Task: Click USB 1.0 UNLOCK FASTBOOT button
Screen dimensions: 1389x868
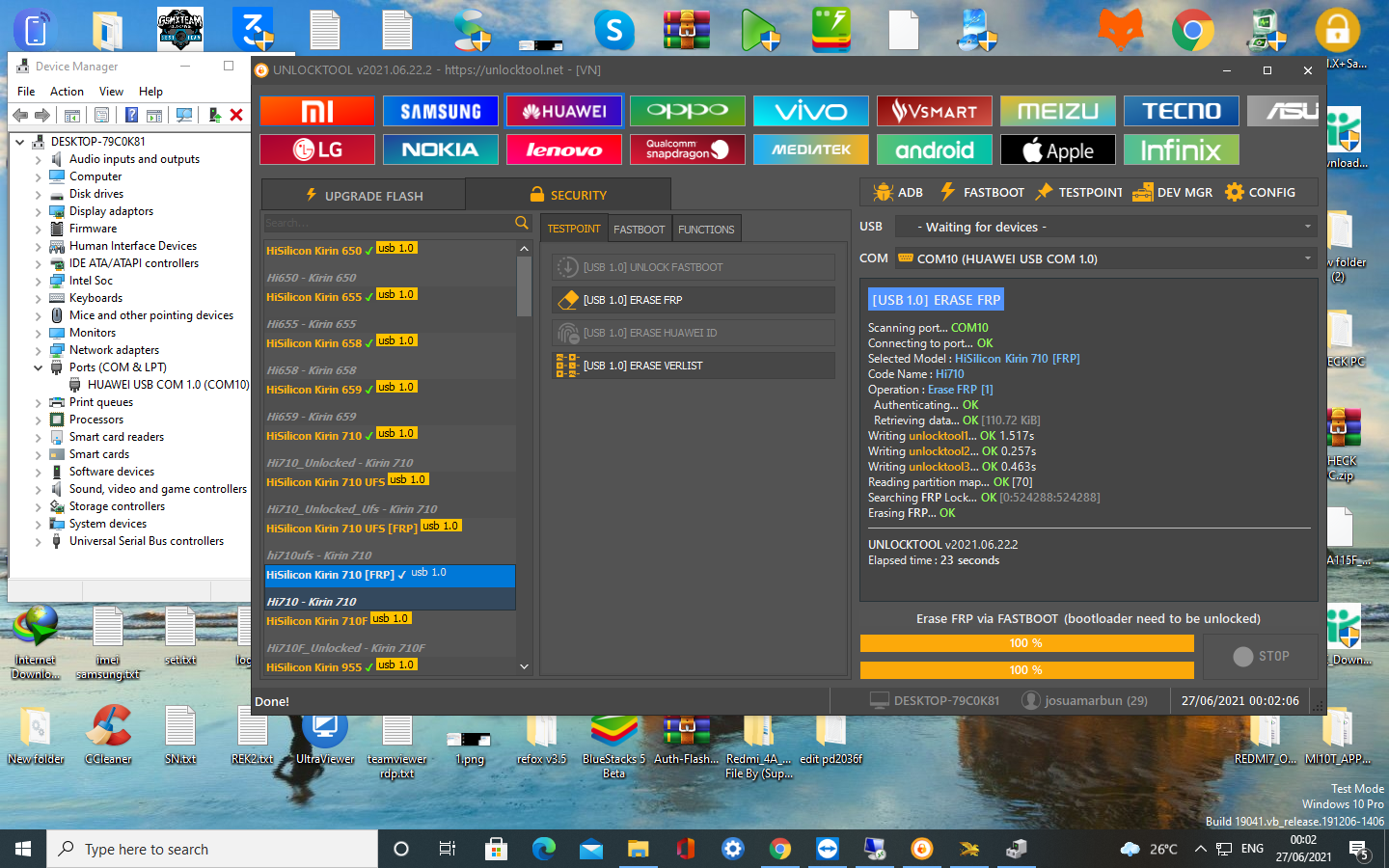Action: coord(694,267)
